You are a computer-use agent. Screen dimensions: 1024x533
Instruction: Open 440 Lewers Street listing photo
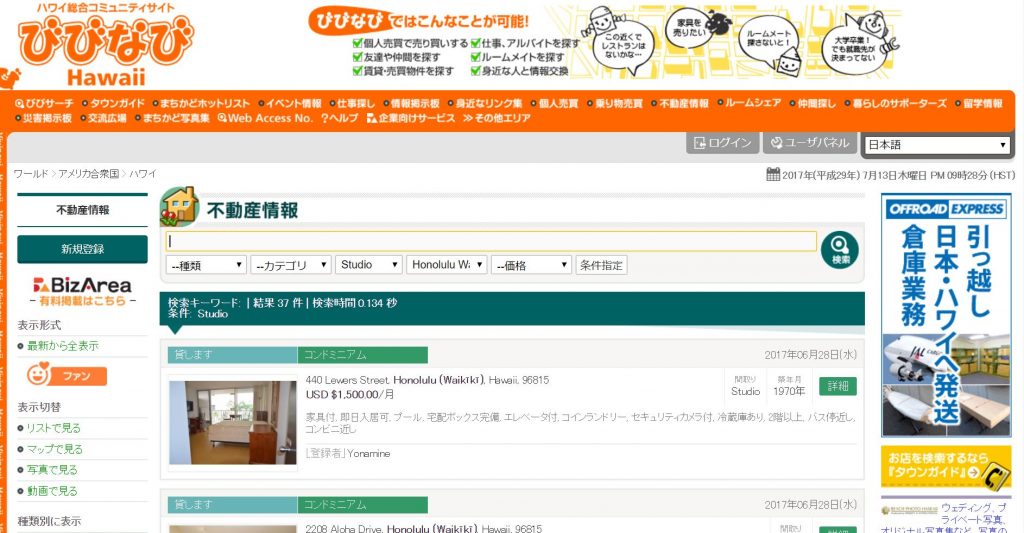[x=232, y=423]
